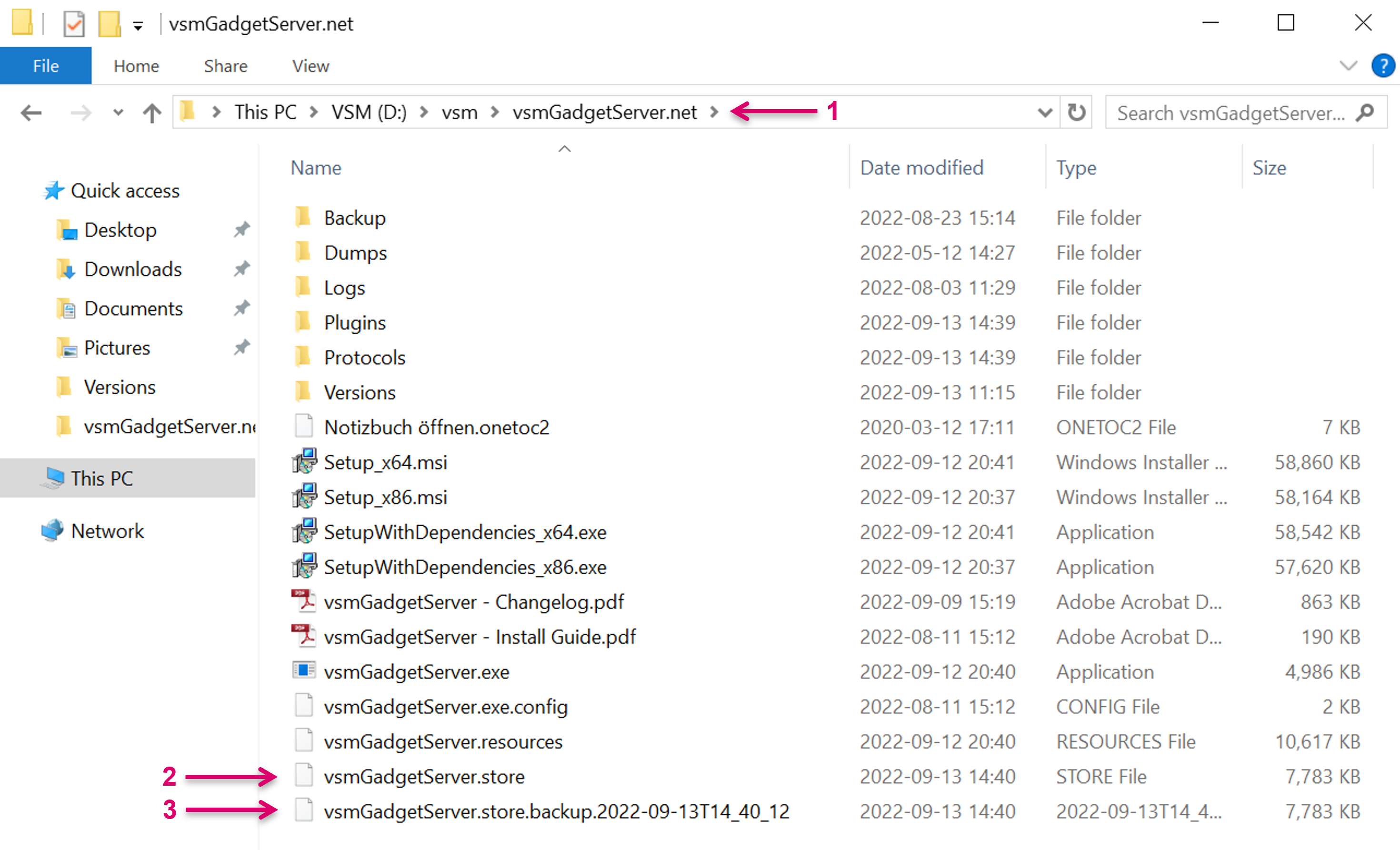Click in the Search vsmGadgetServer box
The width and height of the screenshot is (1400, 850).
1230,112
